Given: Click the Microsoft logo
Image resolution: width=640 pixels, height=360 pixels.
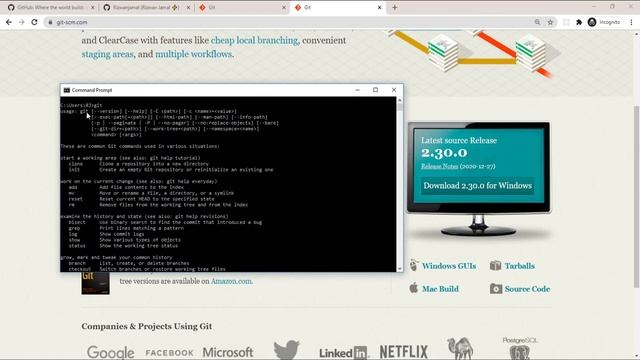Looking at the screenshot, I should [228, 352].
